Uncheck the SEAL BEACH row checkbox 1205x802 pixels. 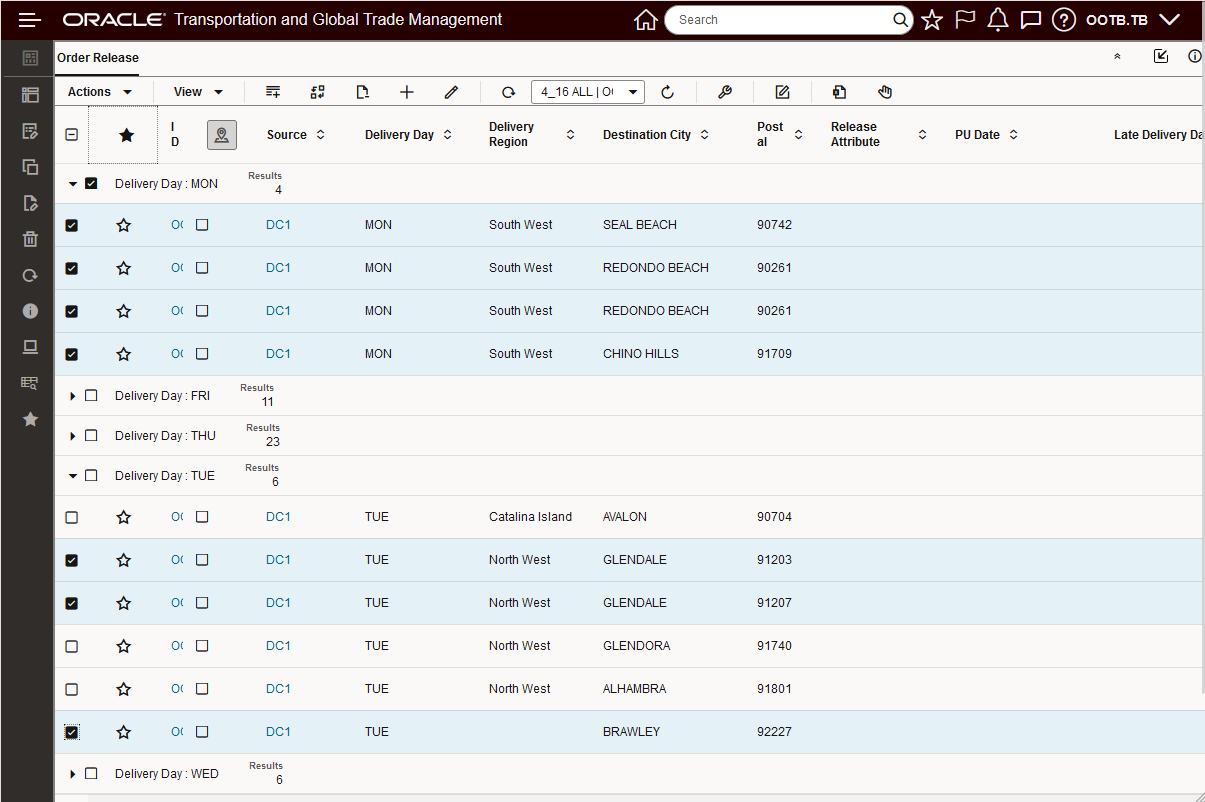tap(71, 226)
